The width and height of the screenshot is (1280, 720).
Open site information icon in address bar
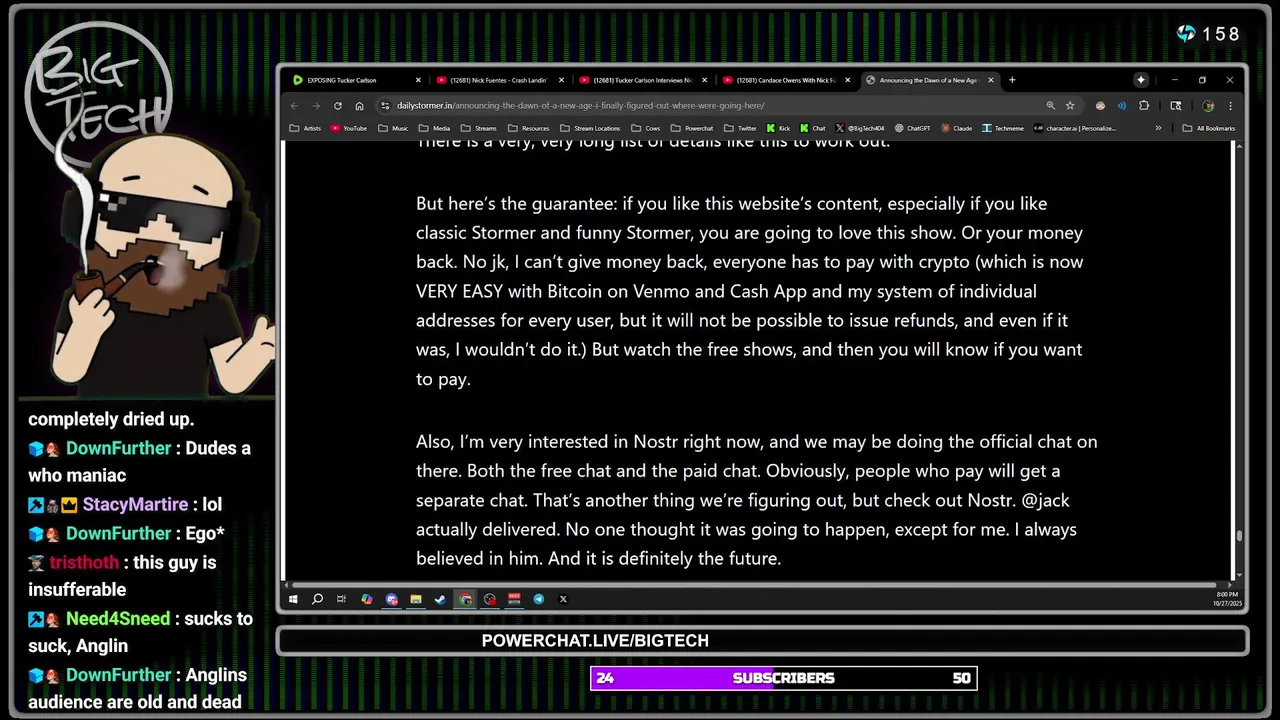click(x=386, y=105)
